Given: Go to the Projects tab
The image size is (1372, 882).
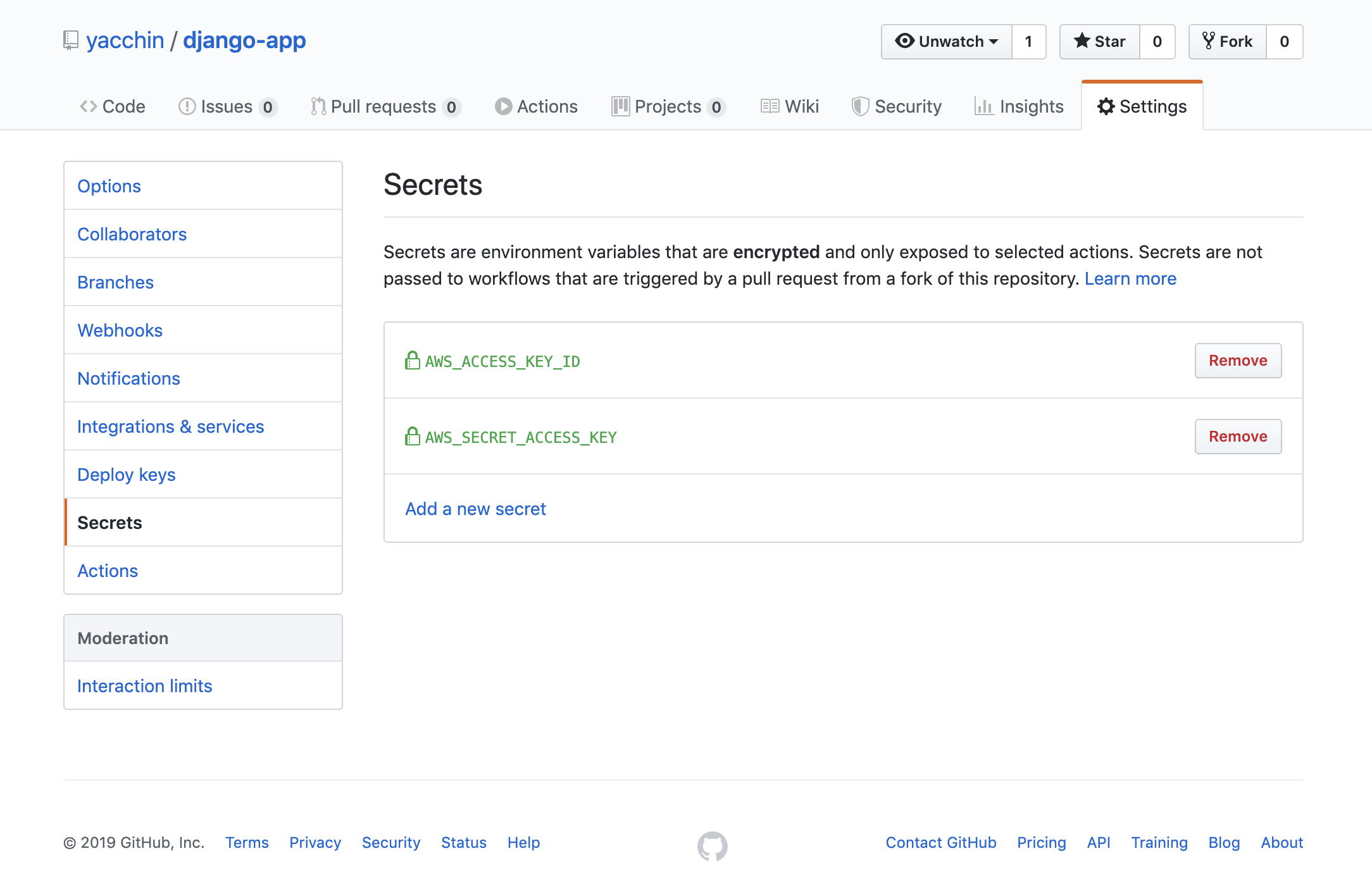Looking at the screenshot, I should click(668, 106).
